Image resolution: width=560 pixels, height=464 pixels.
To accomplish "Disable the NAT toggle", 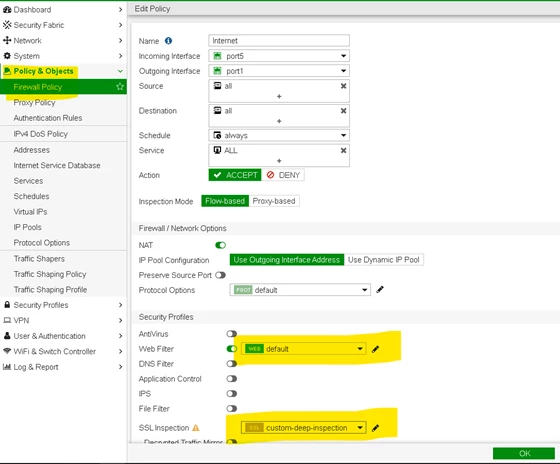I will pyautogui.click(x=220, y=245).
